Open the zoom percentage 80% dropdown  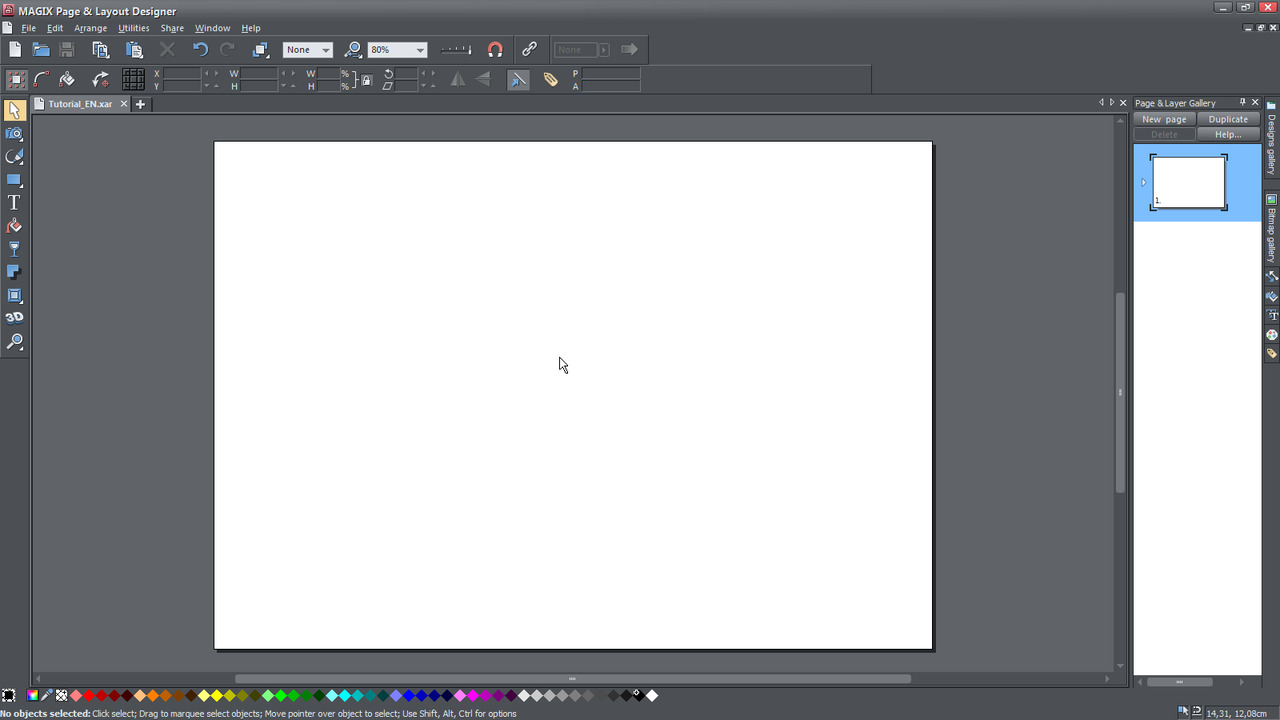[420, 50]
